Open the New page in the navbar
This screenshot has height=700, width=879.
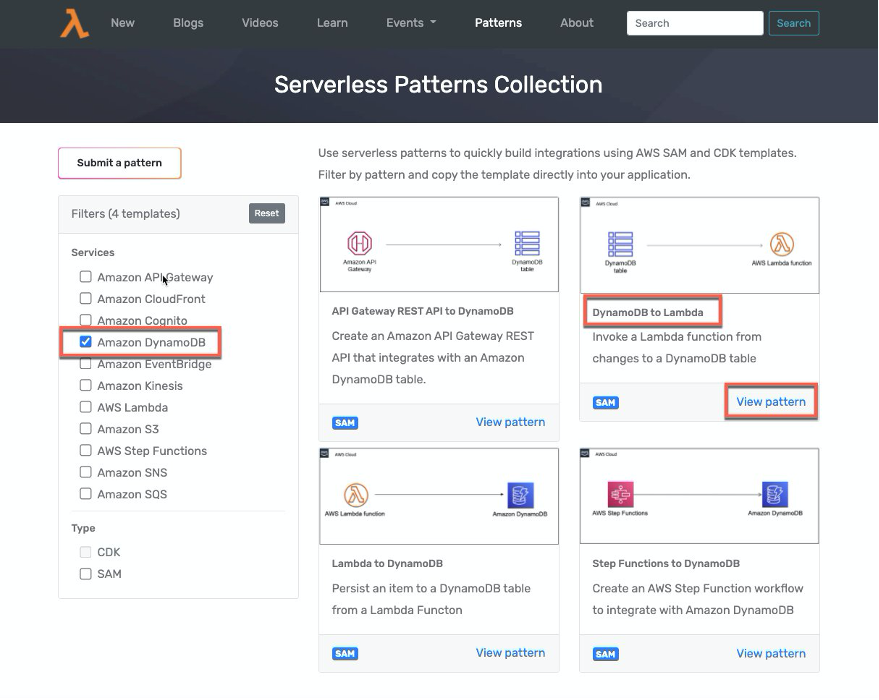coord(122,23)
